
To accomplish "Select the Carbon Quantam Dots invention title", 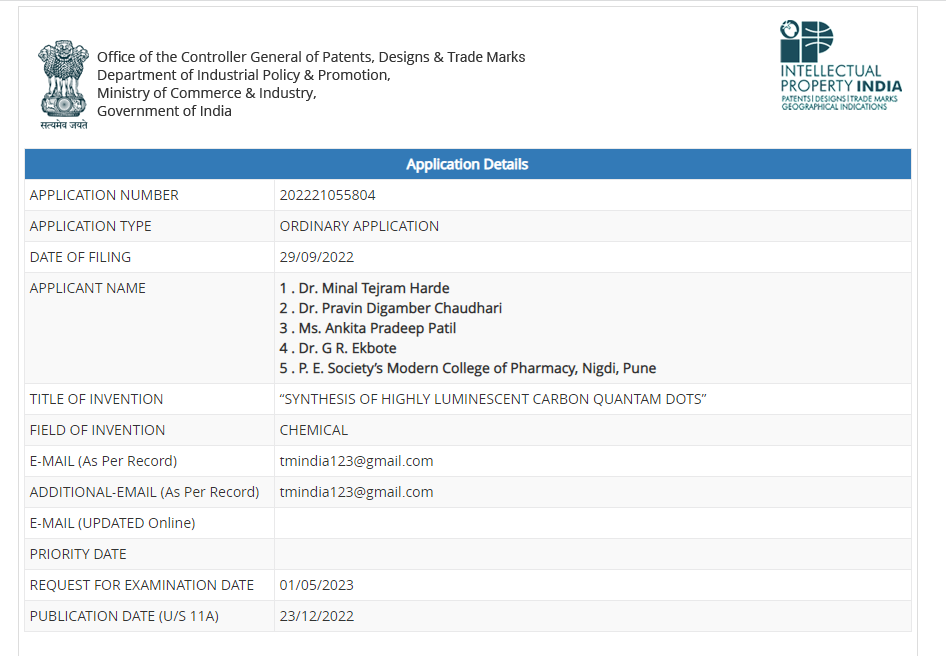I will coord(493,400).
